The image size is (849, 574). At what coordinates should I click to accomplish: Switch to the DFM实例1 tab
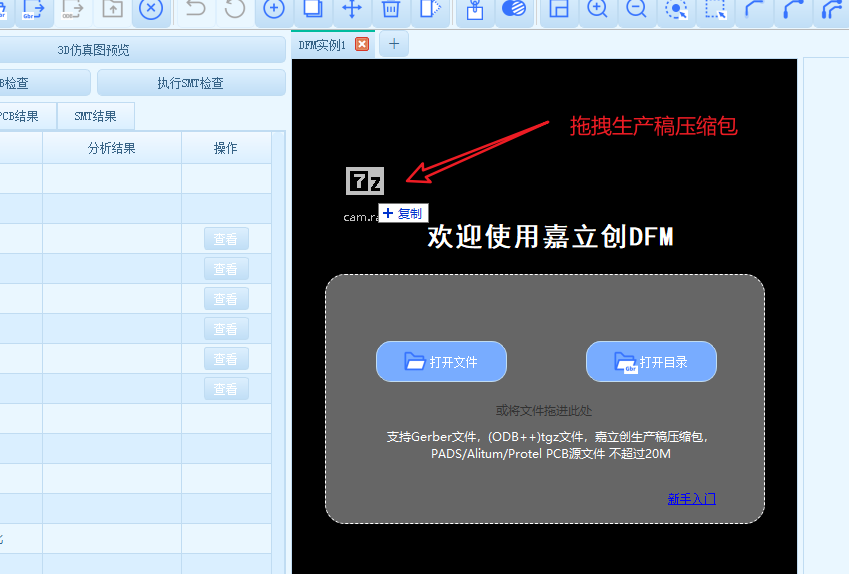(322, 45)
